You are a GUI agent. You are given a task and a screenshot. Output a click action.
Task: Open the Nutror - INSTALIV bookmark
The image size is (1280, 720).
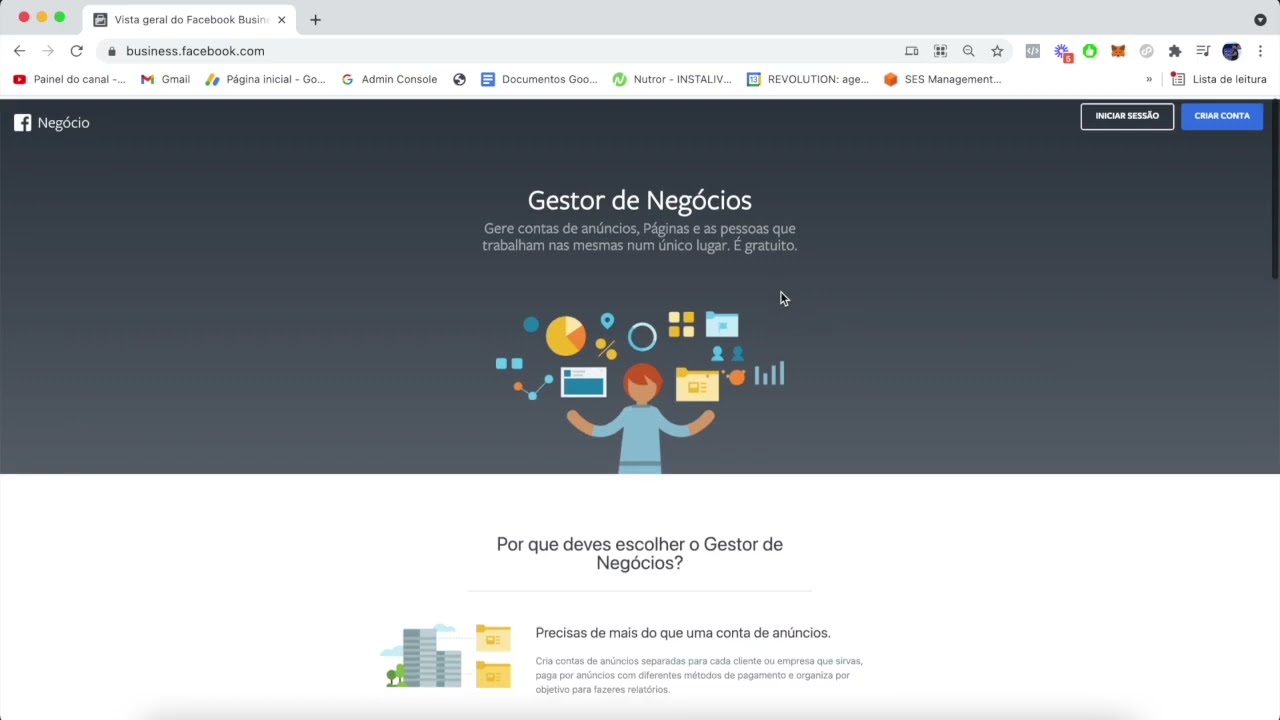pyautogui.click(x=672, y=79)
